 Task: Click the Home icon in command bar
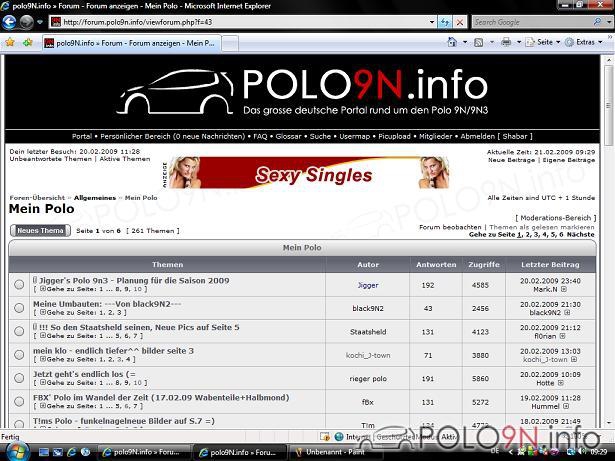coord(452,42)
